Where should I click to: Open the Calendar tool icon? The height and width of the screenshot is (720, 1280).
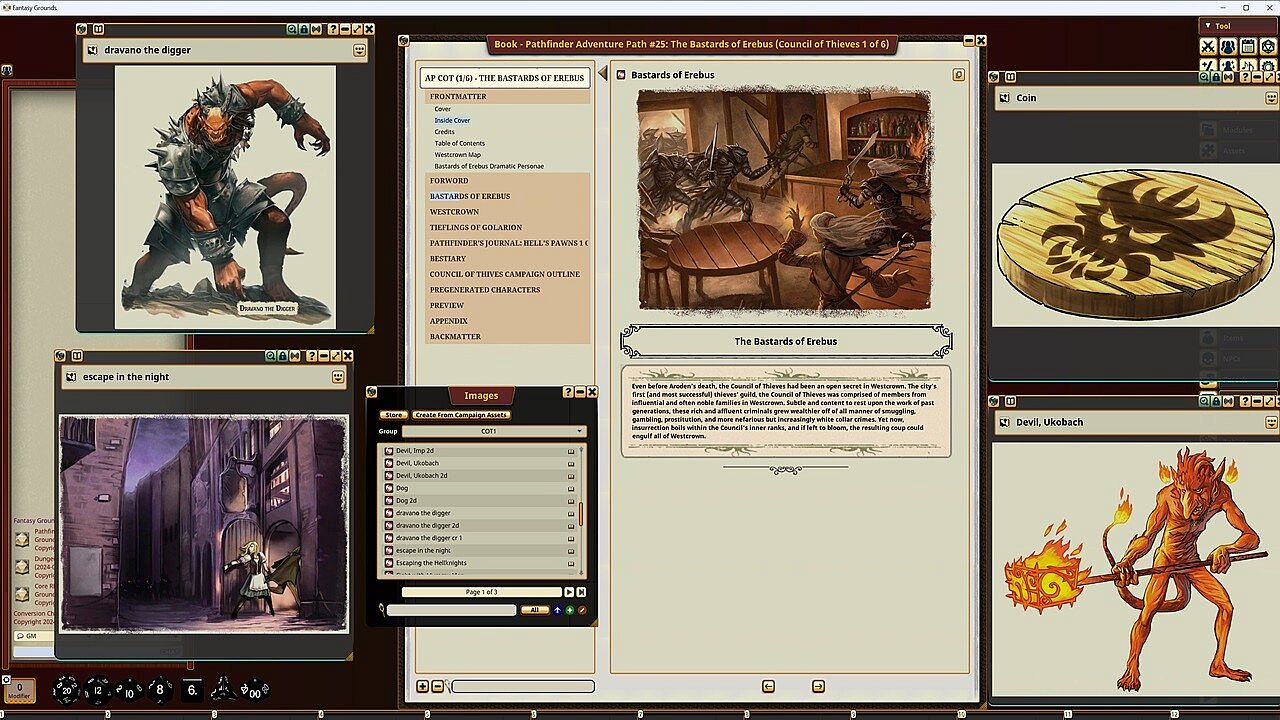[x=1248, y=46]
